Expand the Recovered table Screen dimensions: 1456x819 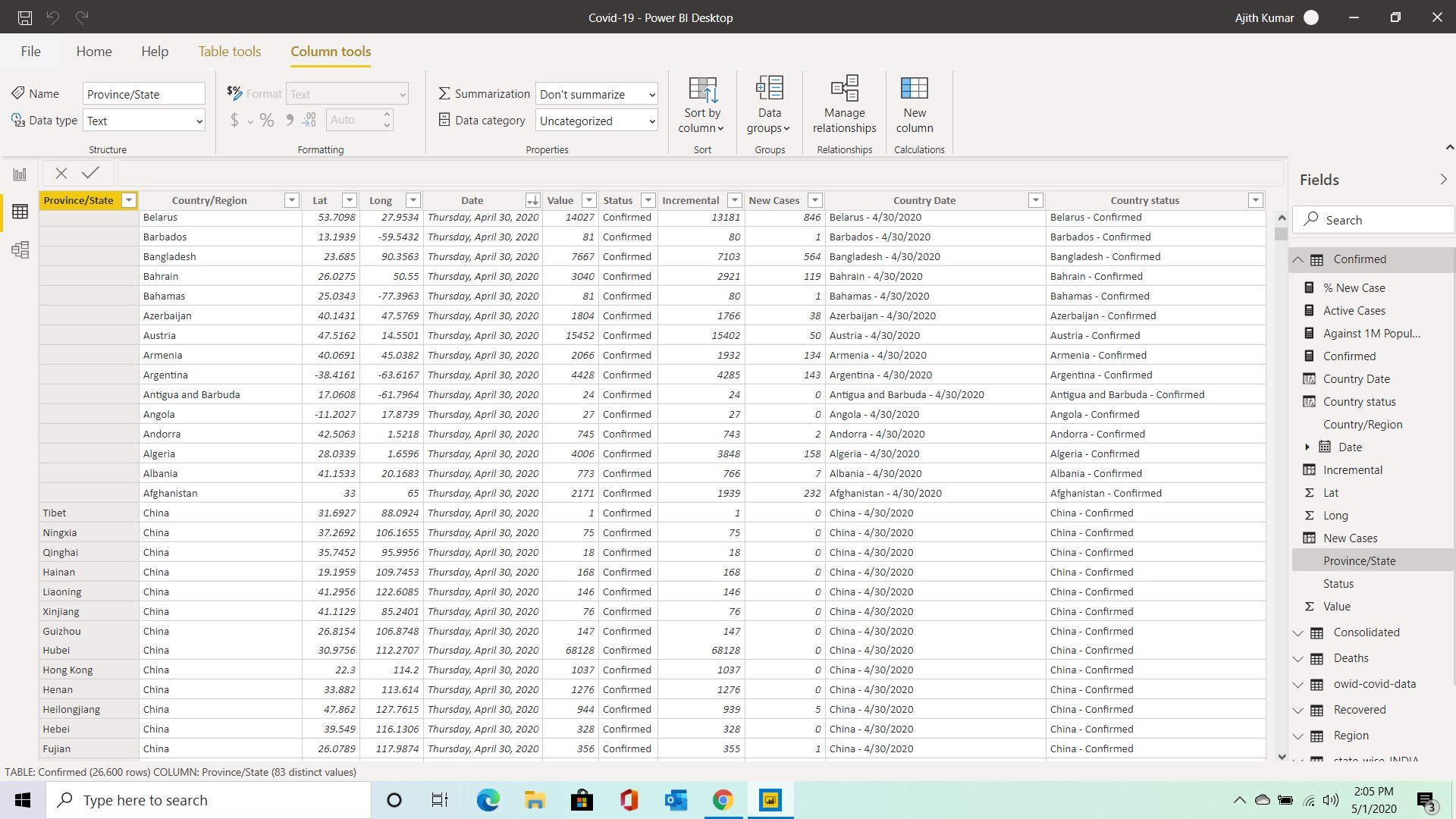click(1298, 710)
